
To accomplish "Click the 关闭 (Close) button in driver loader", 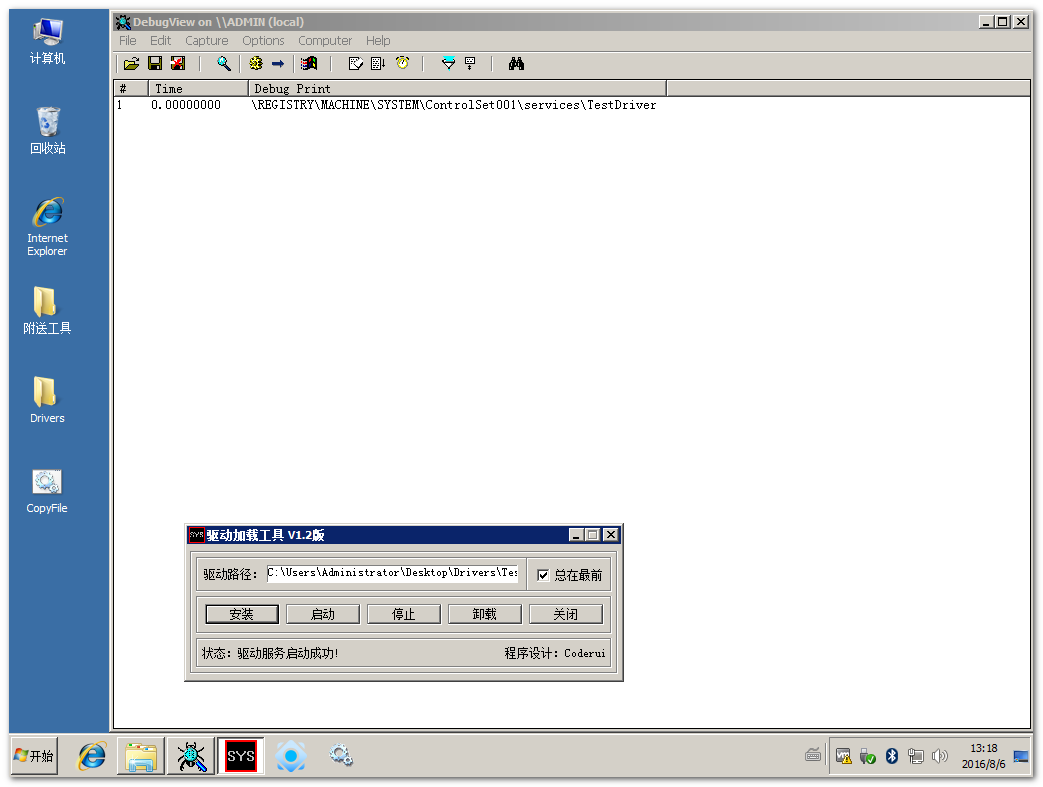I will [566, 614].
